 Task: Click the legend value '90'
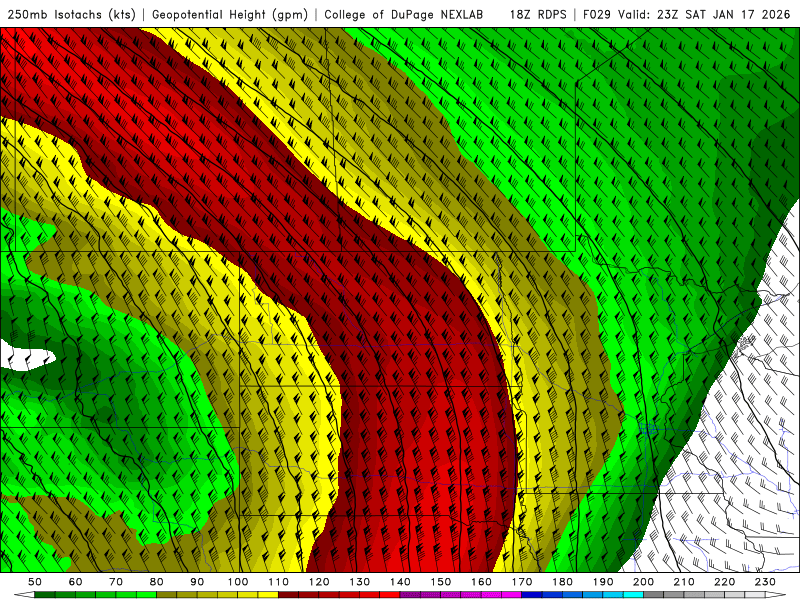coord(197,582)
